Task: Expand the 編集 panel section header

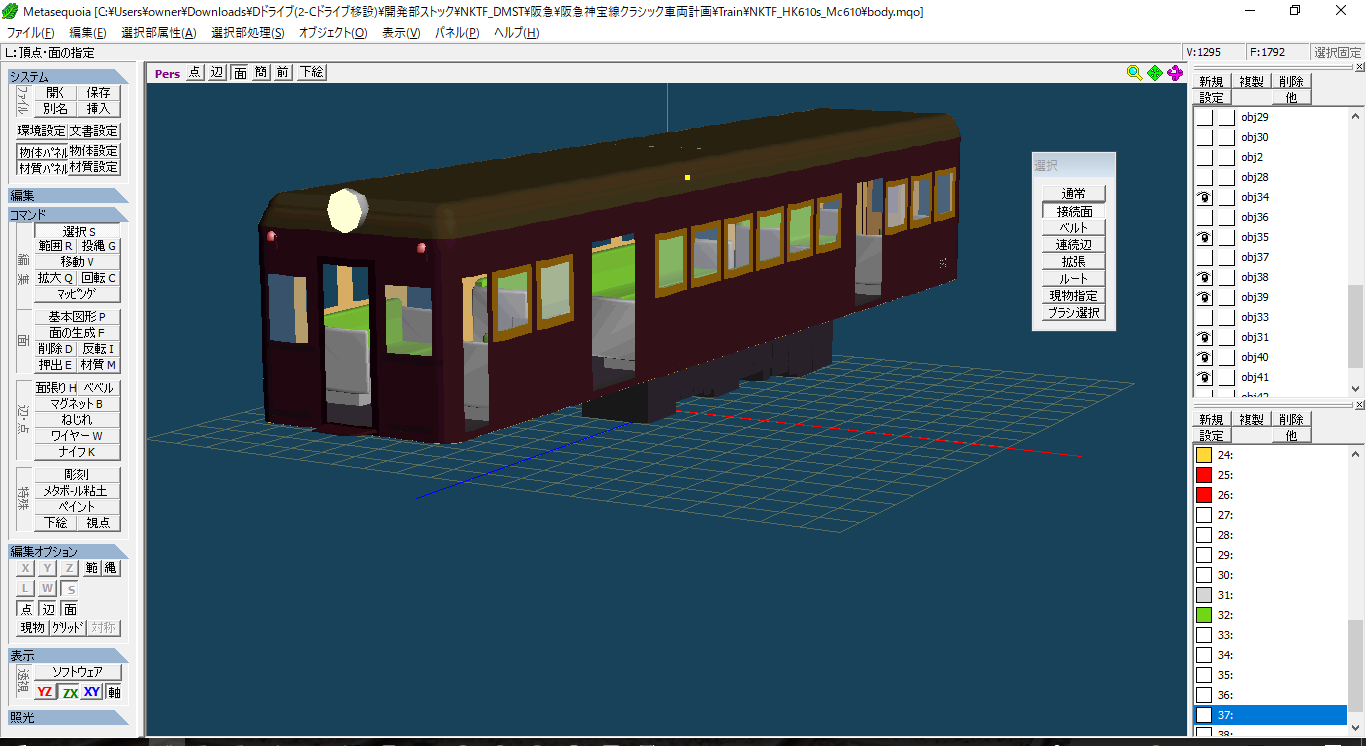Action: [68, 196]
